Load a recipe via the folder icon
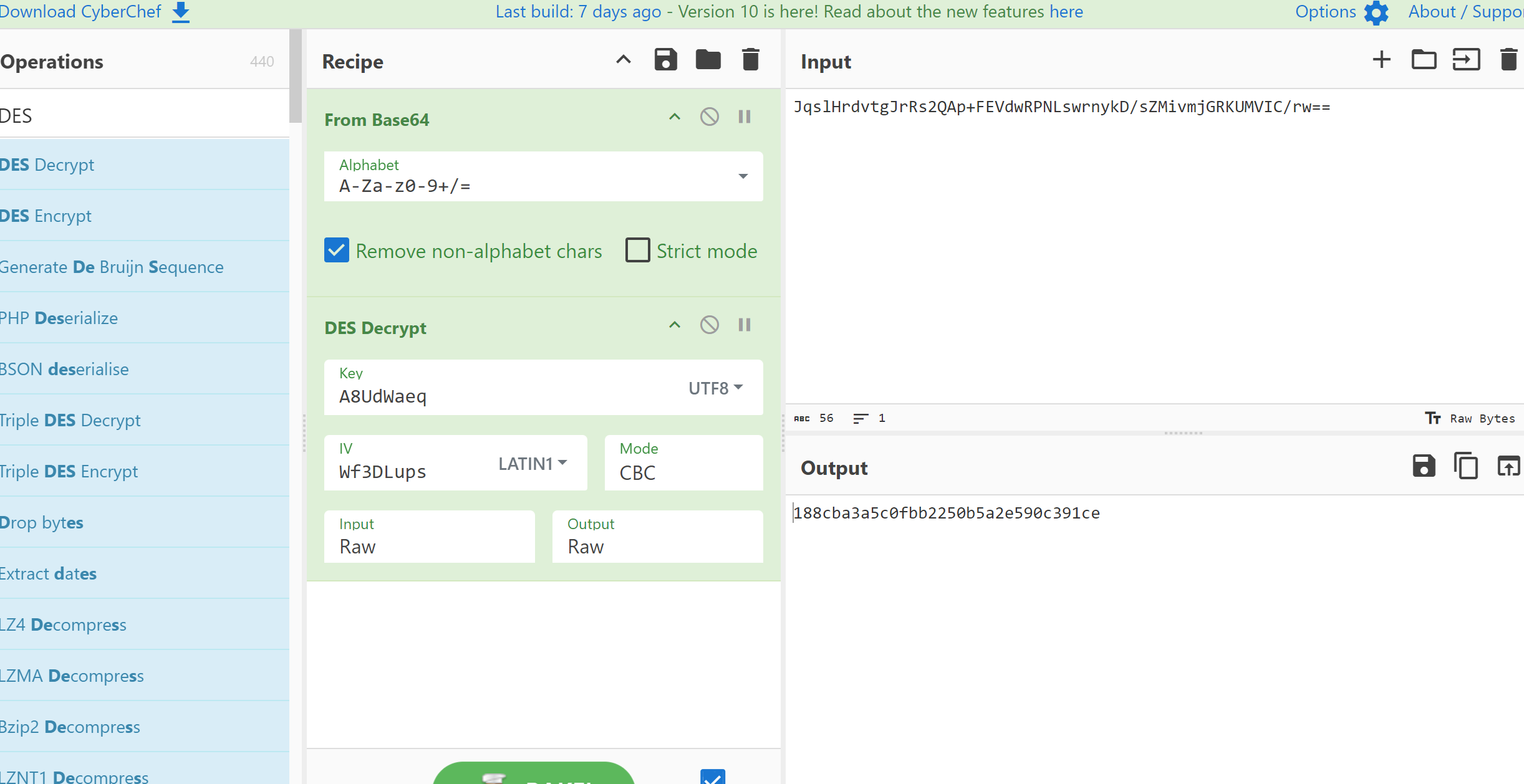 pos(708,60)
